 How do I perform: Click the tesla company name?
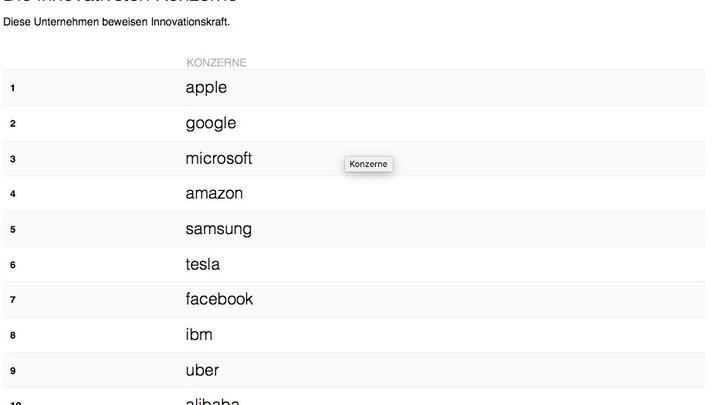[202, 264]
